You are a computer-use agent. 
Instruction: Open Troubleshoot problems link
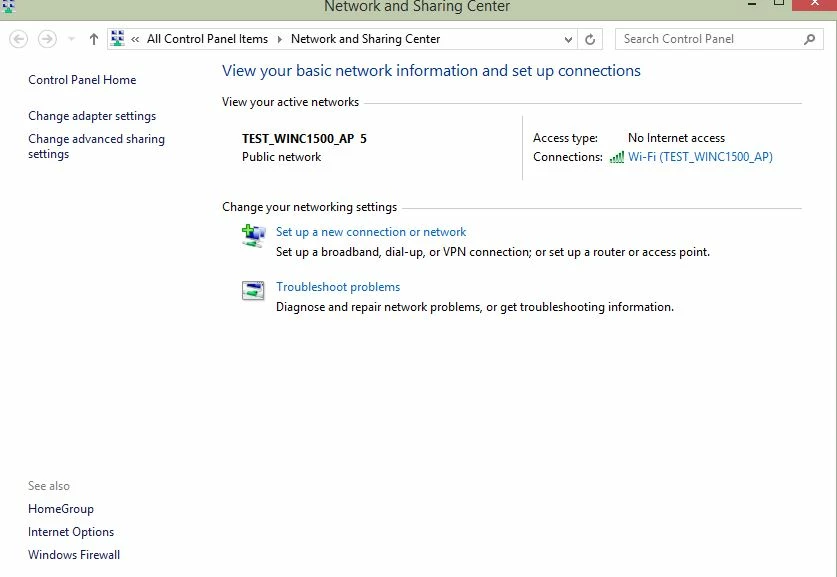coord(338,287)
